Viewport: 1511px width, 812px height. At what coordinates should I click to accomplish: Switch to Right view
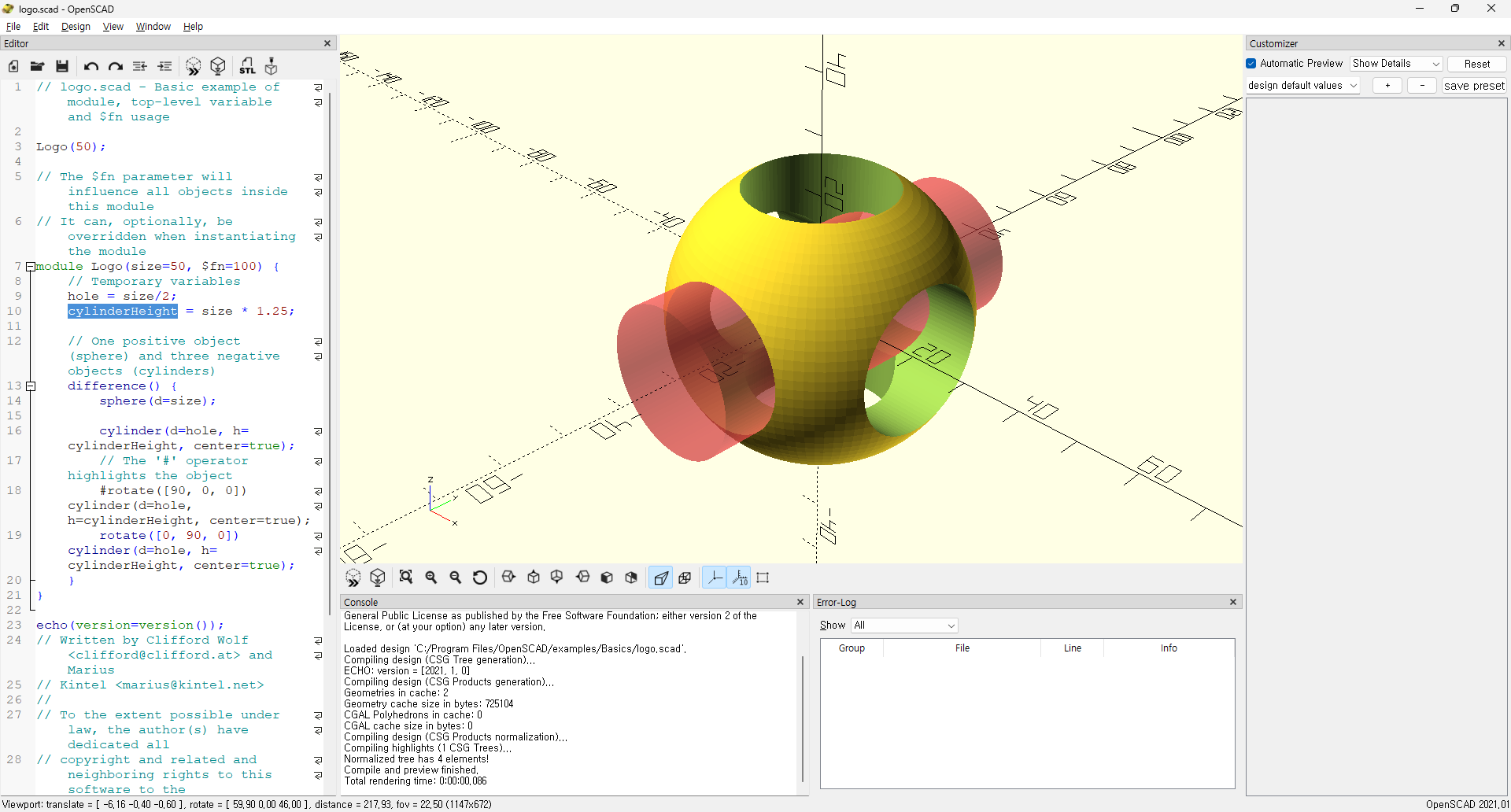[x=508, y=578]
